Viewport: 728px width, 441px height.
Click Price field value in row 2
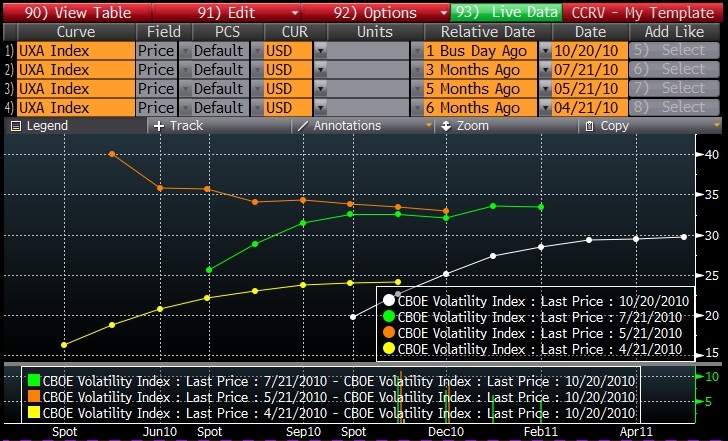coord(156,70)
